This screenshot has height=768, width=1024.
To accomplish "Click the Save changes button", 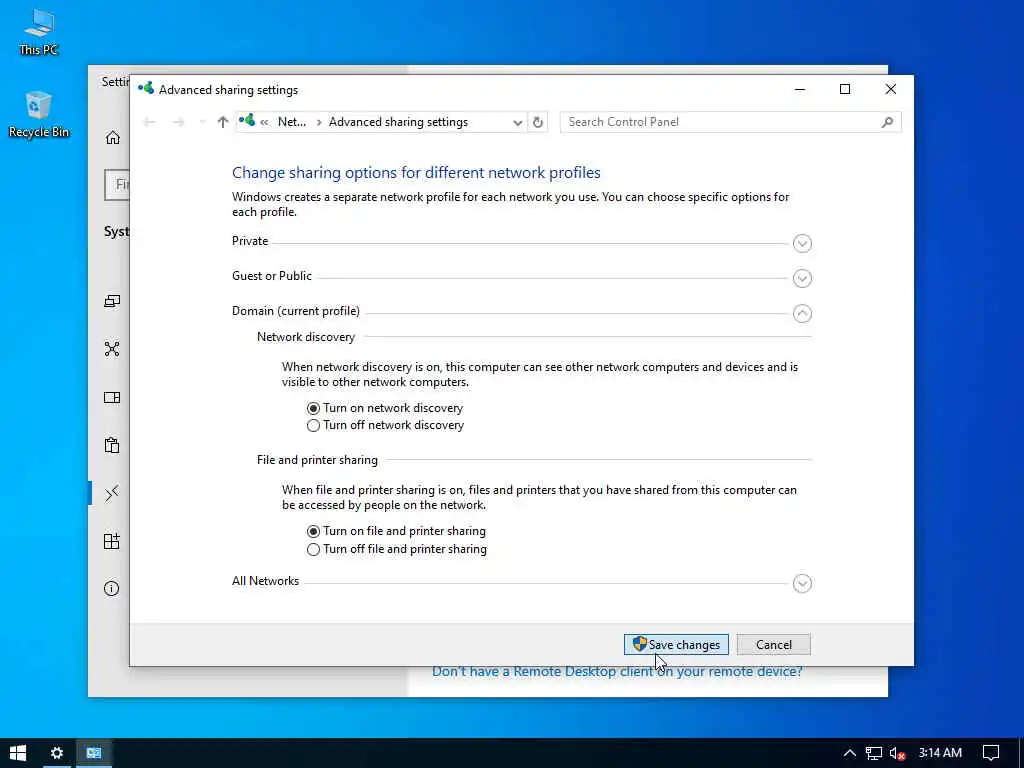I will [x=676, y=645].
